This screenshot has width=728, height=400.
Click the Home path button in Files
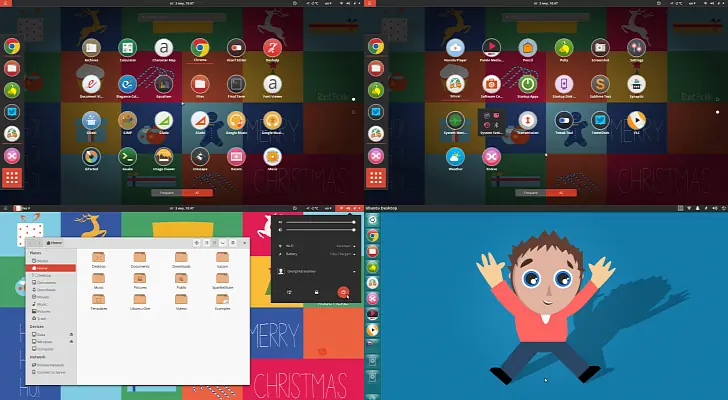[54, 243]
